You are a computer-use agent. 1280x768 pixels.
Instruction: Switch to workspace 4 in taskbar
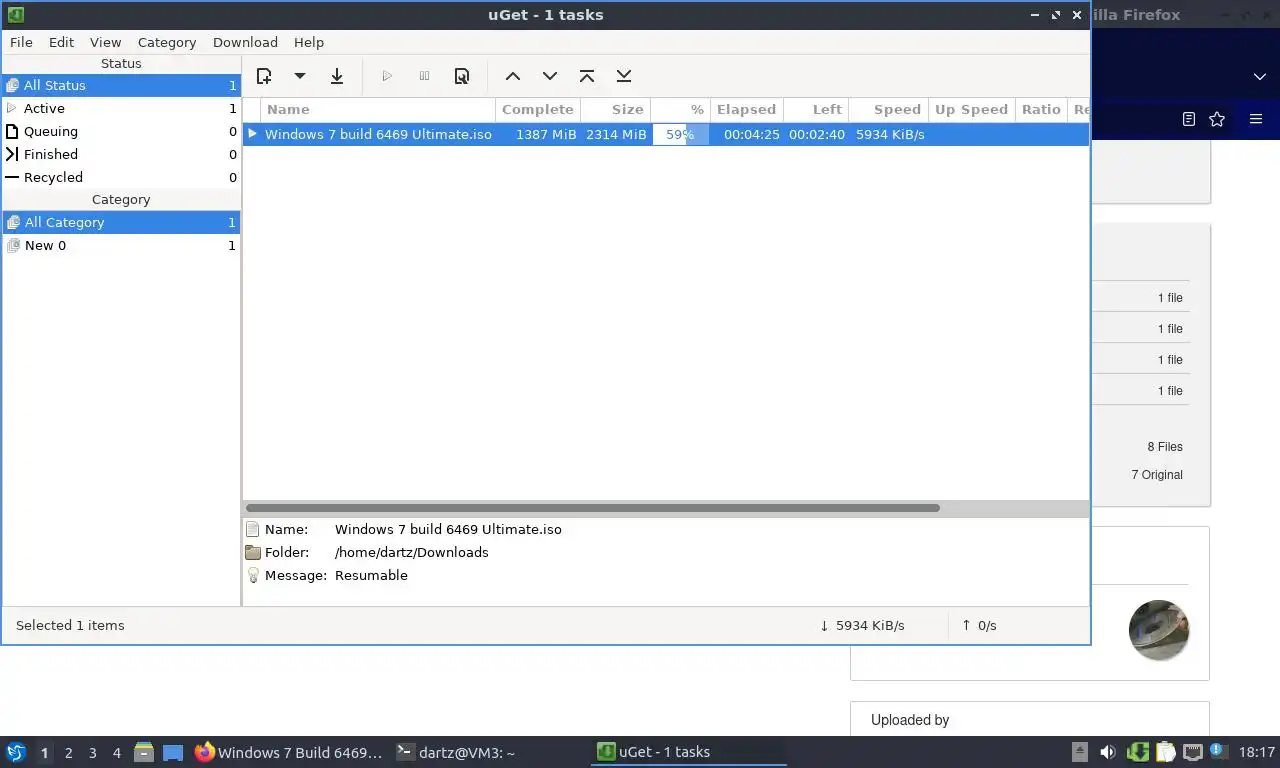[117, 752]
